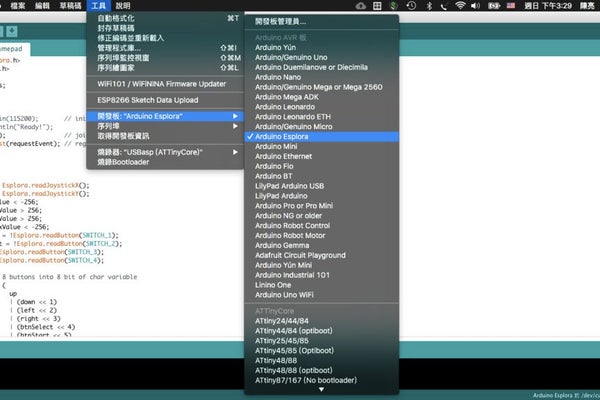Choose 自動格式化 from the Tools menu
Viewport: 600px width, 400px height.
click(165, 18)
